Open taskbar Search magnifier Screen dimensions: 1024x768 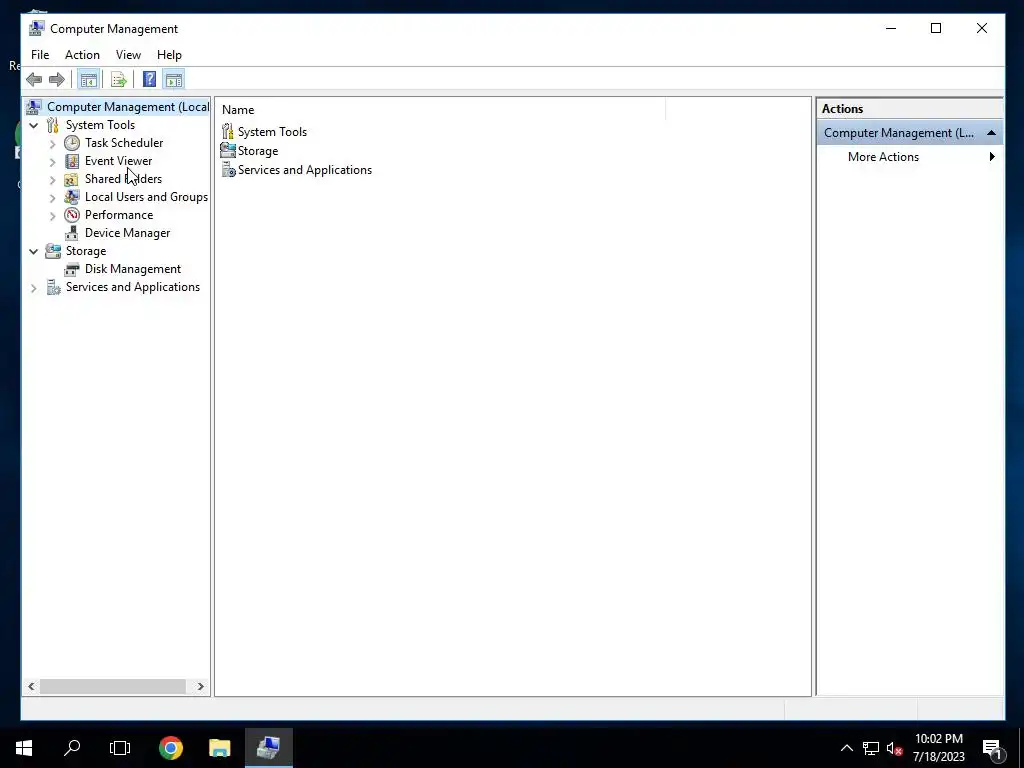(72, 748)
